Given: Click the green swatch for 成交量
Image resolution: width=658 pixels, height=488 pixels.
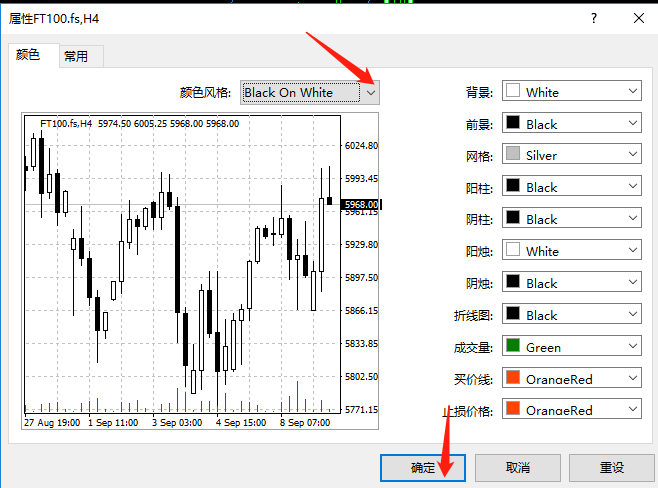Looking at the screenshot, I should coord(513,345).
